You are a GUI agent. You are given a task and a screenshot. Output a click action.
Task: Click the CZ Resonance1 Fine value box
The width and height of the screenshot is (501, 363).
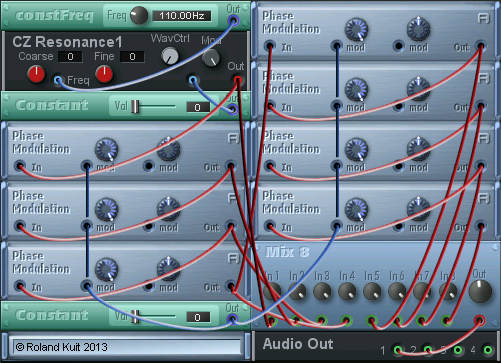click(132, 57)
